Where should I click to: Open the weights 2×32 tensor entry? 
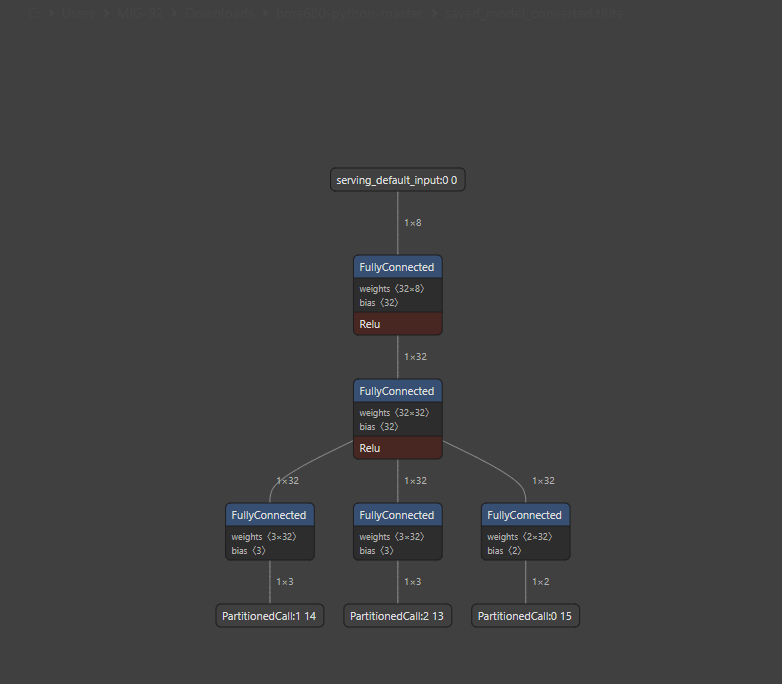coord(518,537)
